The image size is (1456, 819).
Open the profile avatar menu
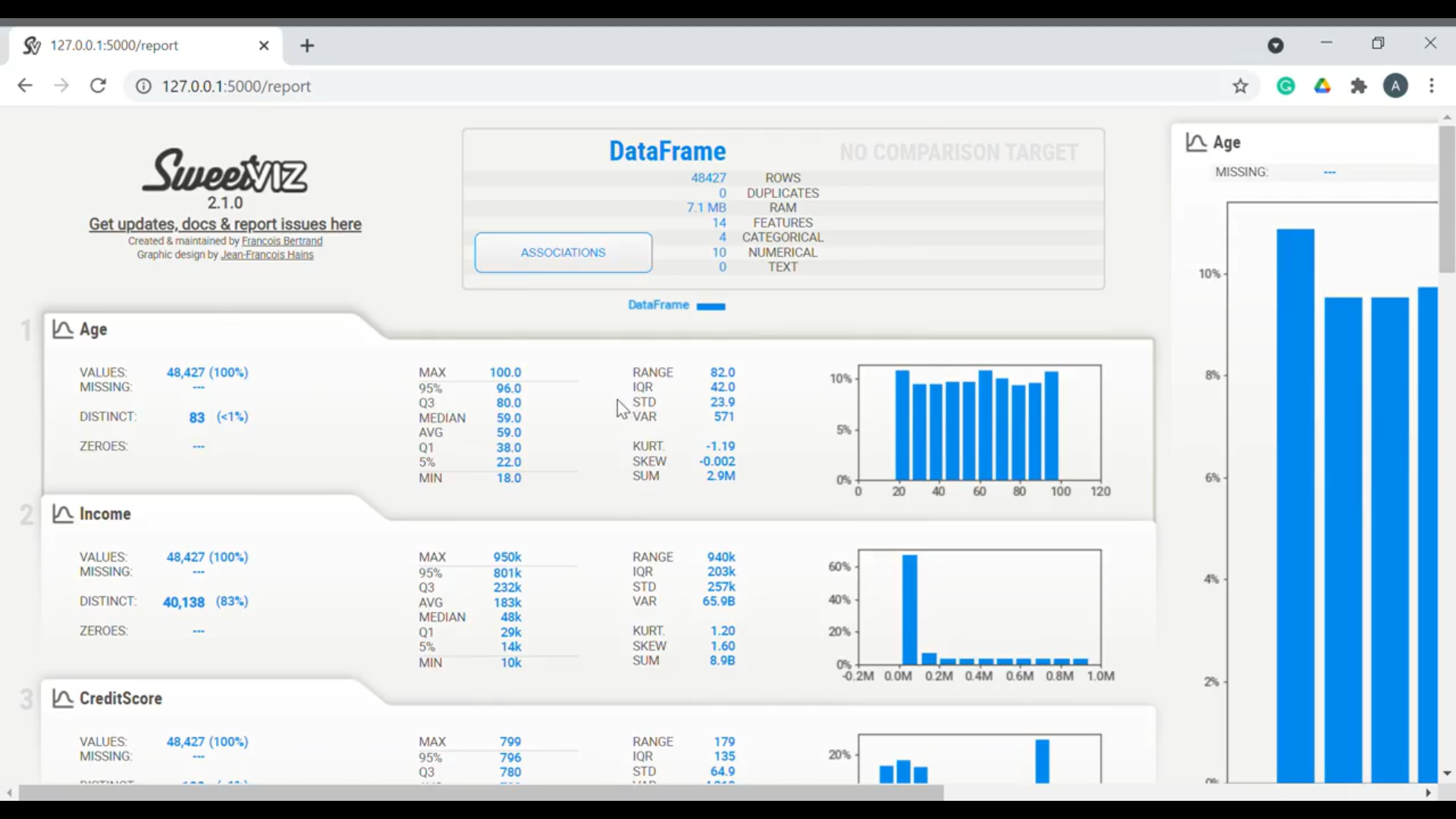tap(1395, 86)
